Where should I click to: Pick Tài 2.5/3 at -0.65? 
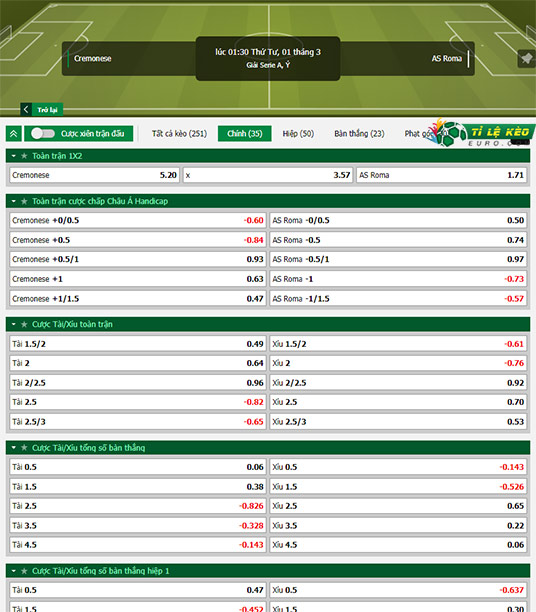coord(138,422)
